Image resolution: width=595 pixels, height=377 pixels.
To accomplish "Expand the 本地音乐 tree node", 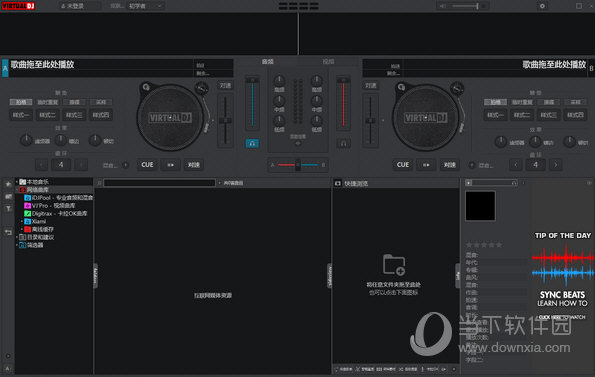I will point(17,182).
